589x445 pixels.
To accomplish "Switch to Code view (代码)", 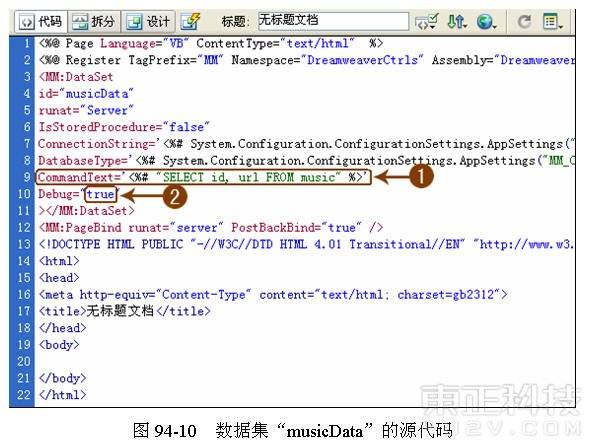I will [x=41, y=22].
